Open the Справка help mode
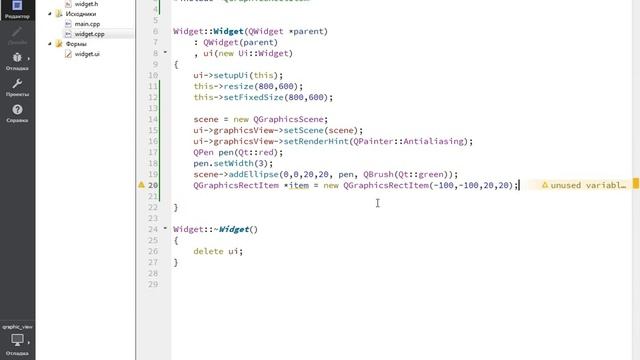The height and width of the screenshot is (360, 640). pyautogui.click(x=17, y=113)
